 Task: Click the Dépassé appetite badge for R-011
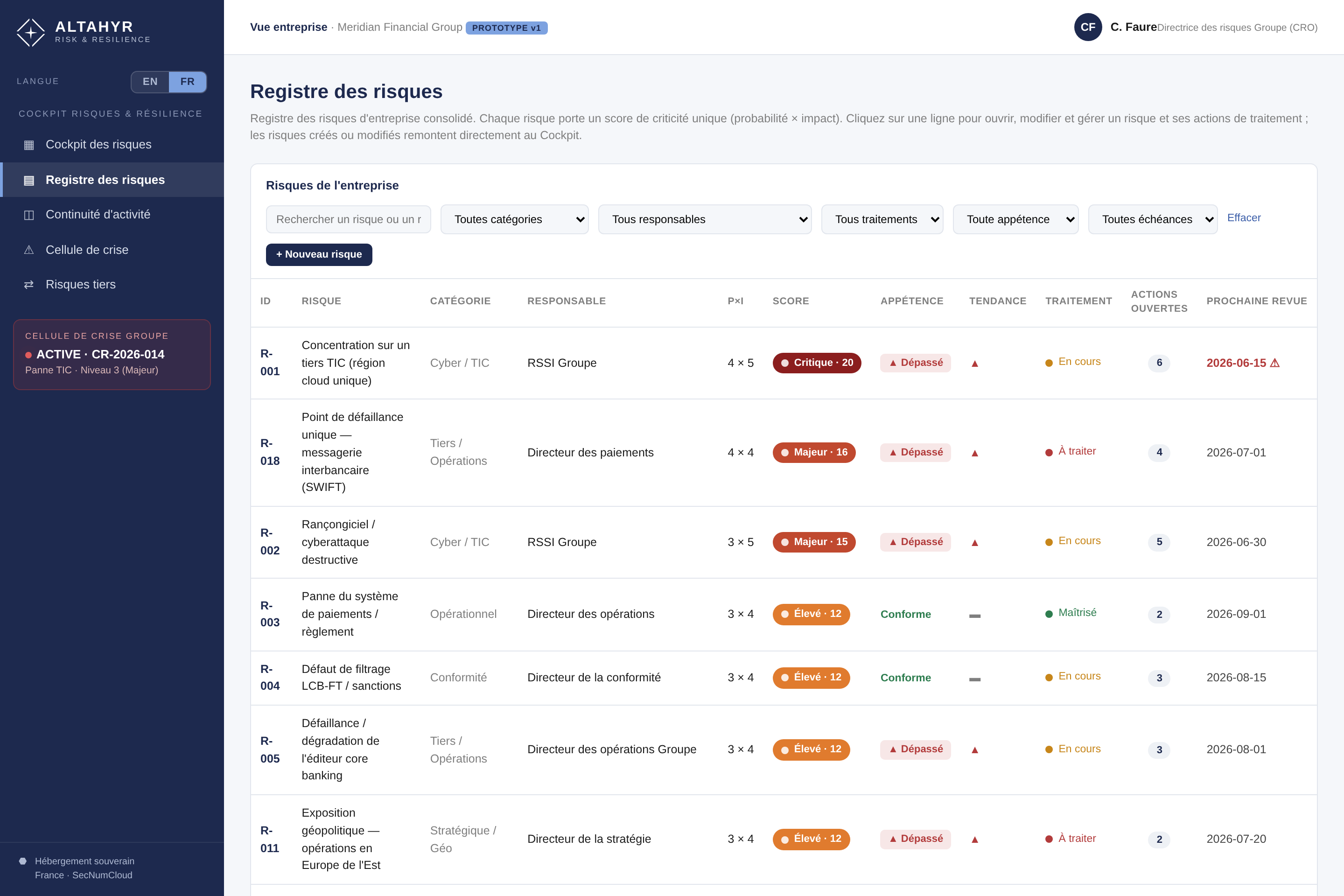(x=916, y=839)
